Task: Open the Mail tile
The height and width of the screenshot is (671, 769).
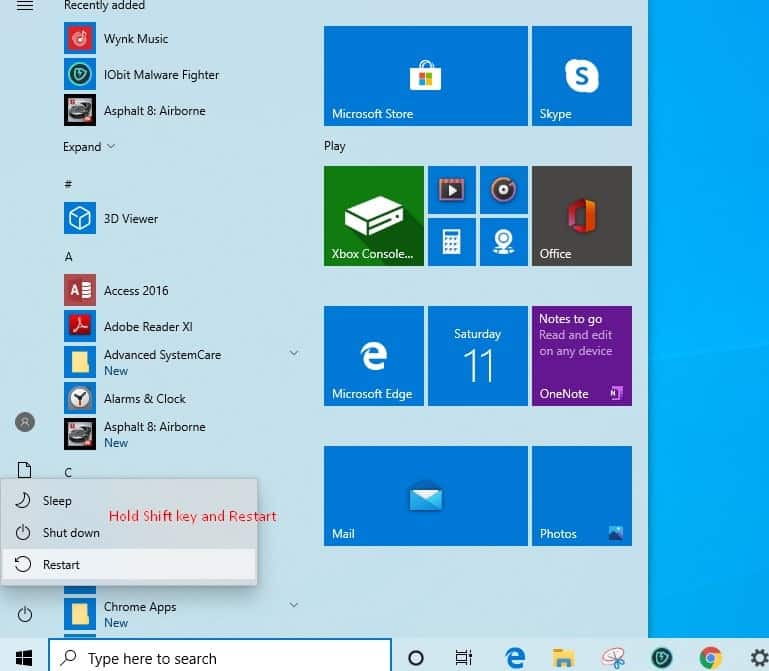Action: (425, 496)
